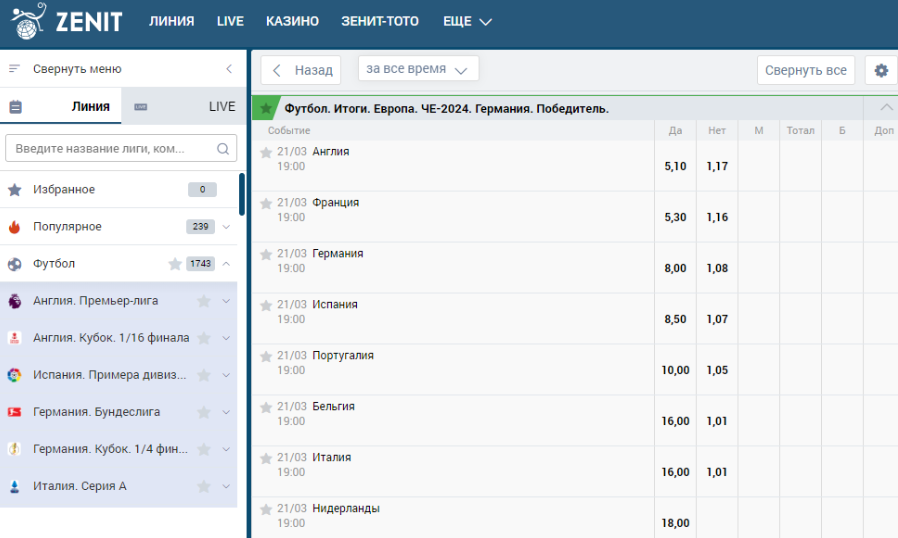Click the Назад button
The width and height of the screenshot is (898, 538).
coord(301,70)
